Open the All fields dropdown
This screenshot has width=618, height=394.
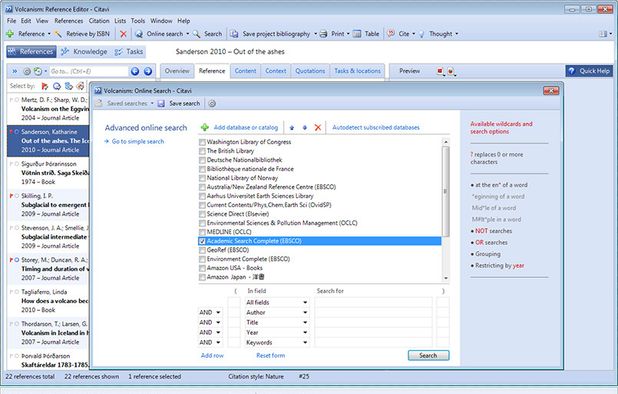coord(305,303)
